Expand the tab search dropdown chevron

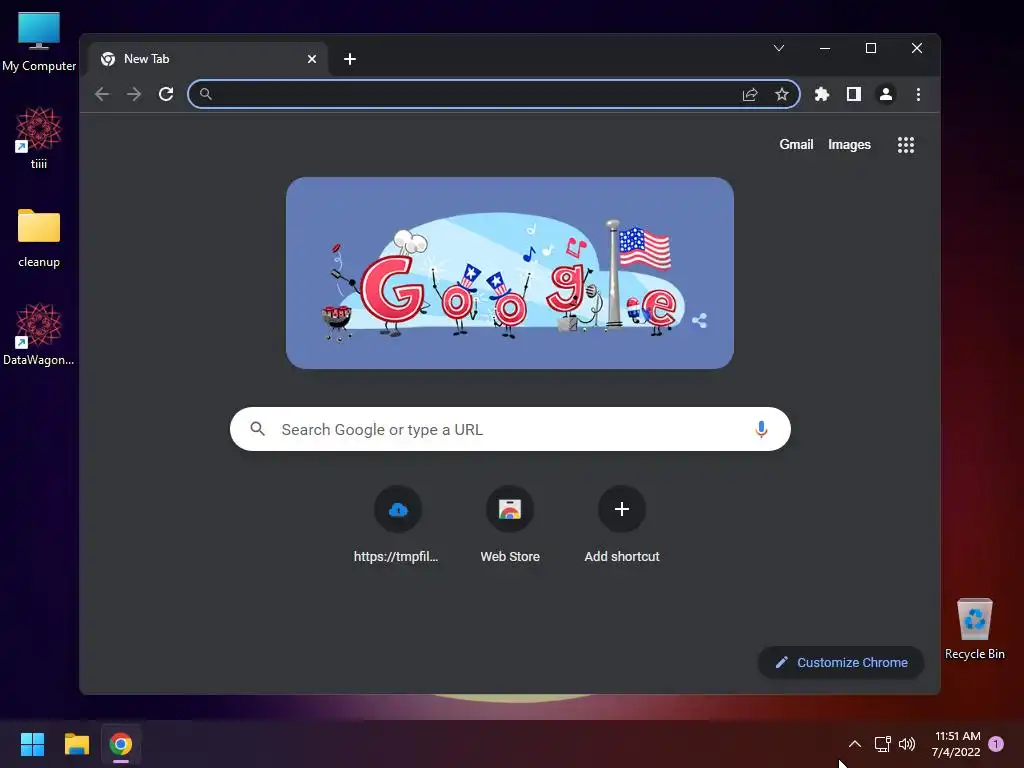coord(778,48)
